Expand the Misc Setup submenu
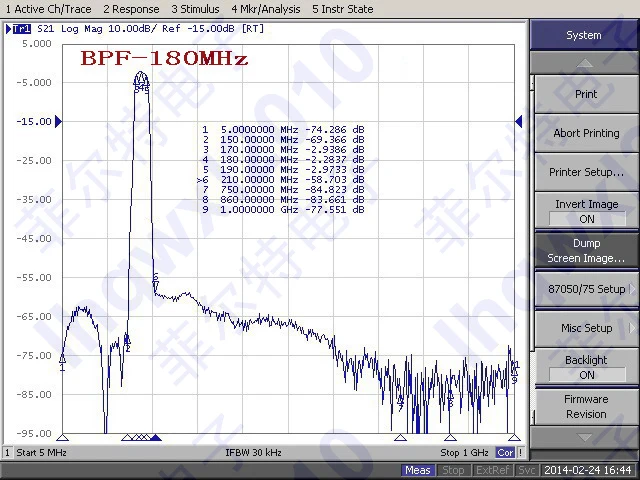 pos(586,328)
